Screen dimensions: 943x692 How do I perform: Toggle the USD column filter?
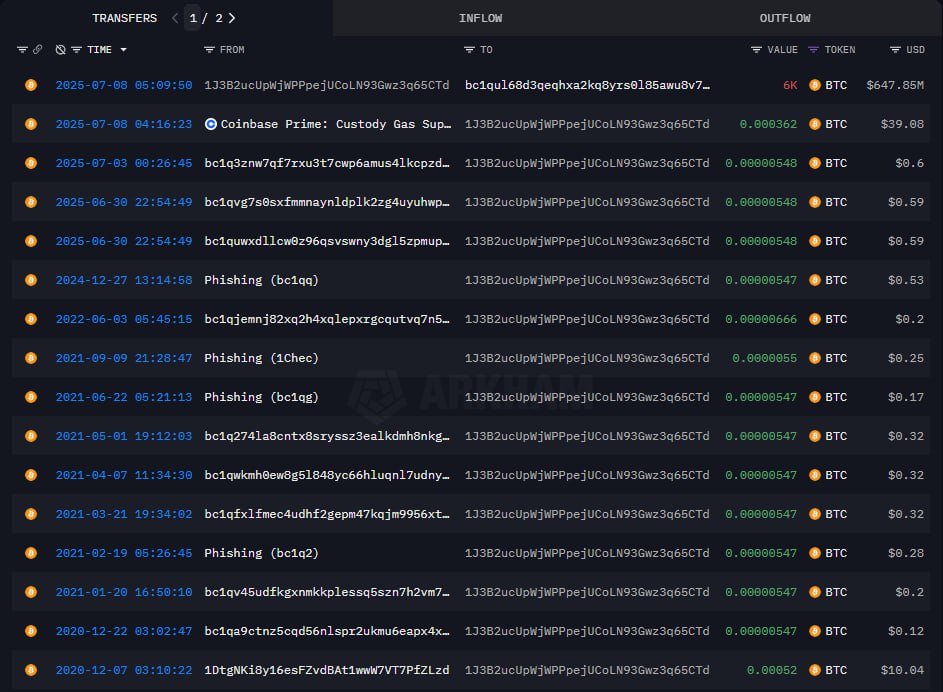click(895, 50)
